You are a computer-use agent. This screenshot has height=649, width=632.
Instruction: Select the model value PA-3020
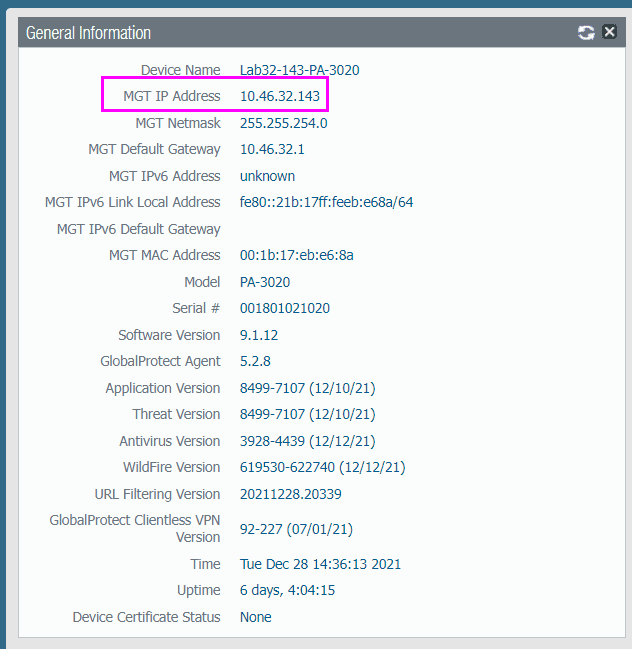[x=265, y=282]
